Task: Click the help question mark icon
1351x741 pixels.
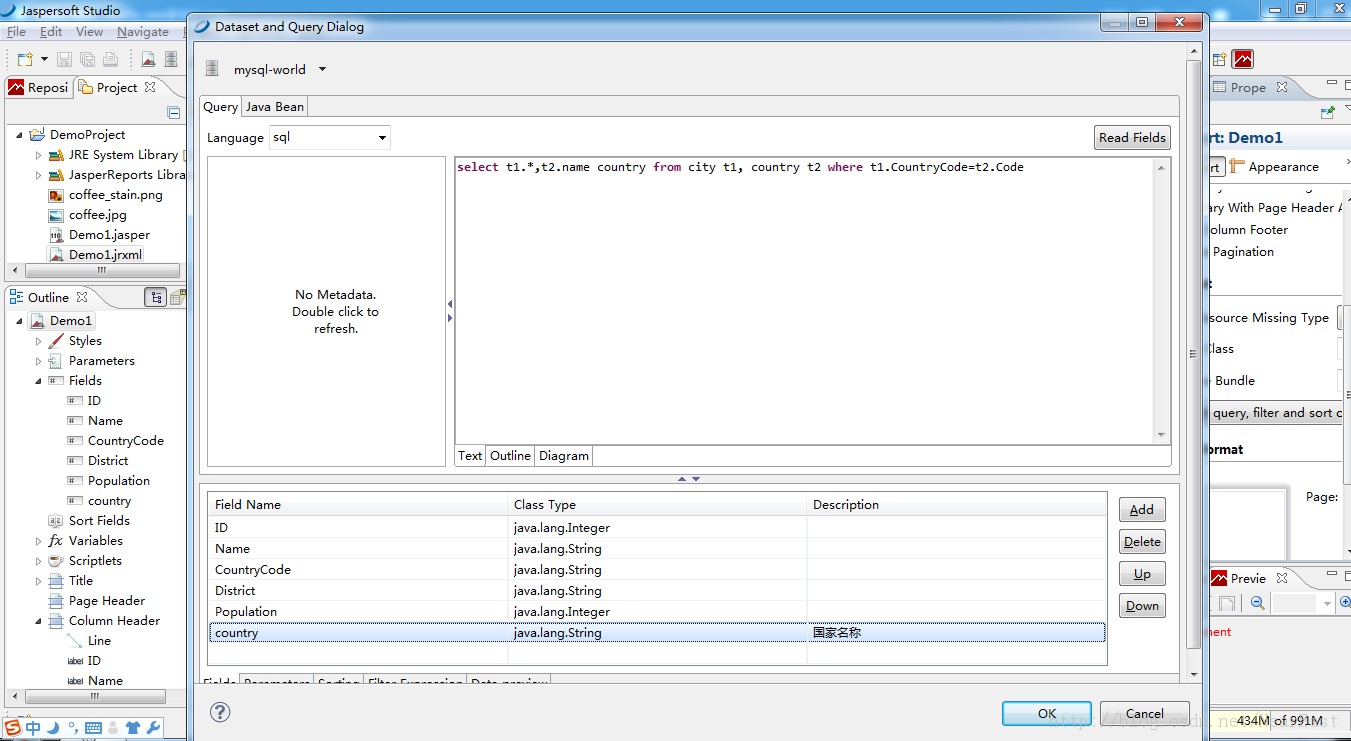Action: [220, 712]
